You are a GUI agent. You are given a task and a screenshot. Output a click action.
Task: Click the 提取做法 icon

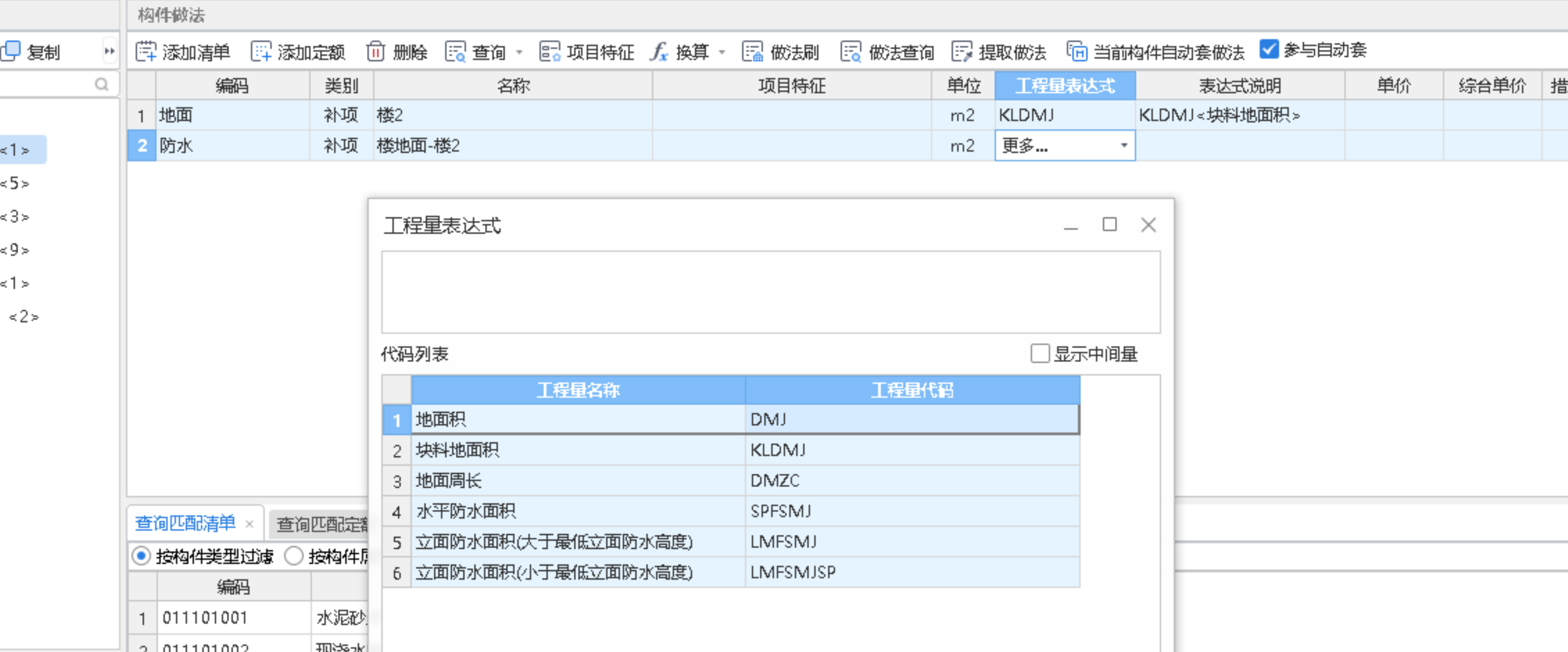tap(962, 52)
